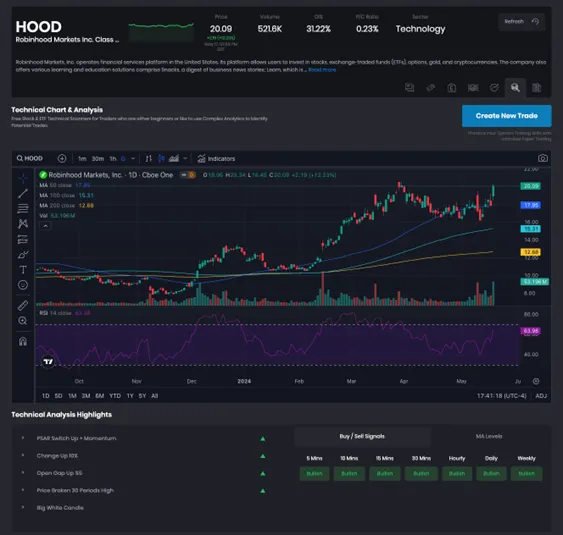Select the 1D date range
563x535 pixels.
tap(46, 396)
